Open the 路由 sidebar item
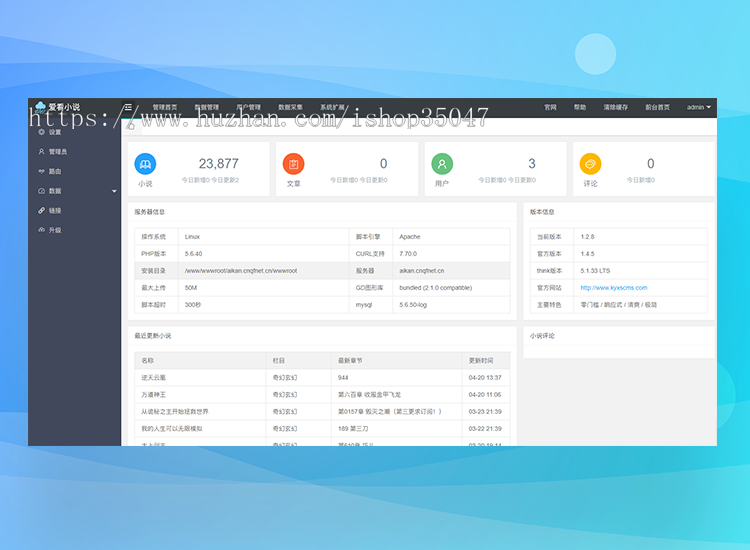 [74, 171]
